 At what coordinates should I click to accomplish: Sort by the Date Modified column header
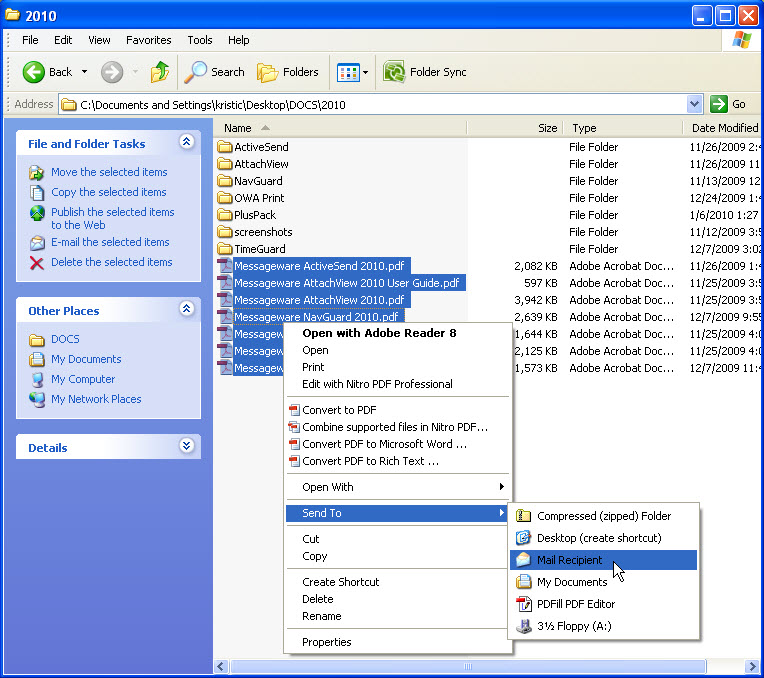tap(722, 128)
